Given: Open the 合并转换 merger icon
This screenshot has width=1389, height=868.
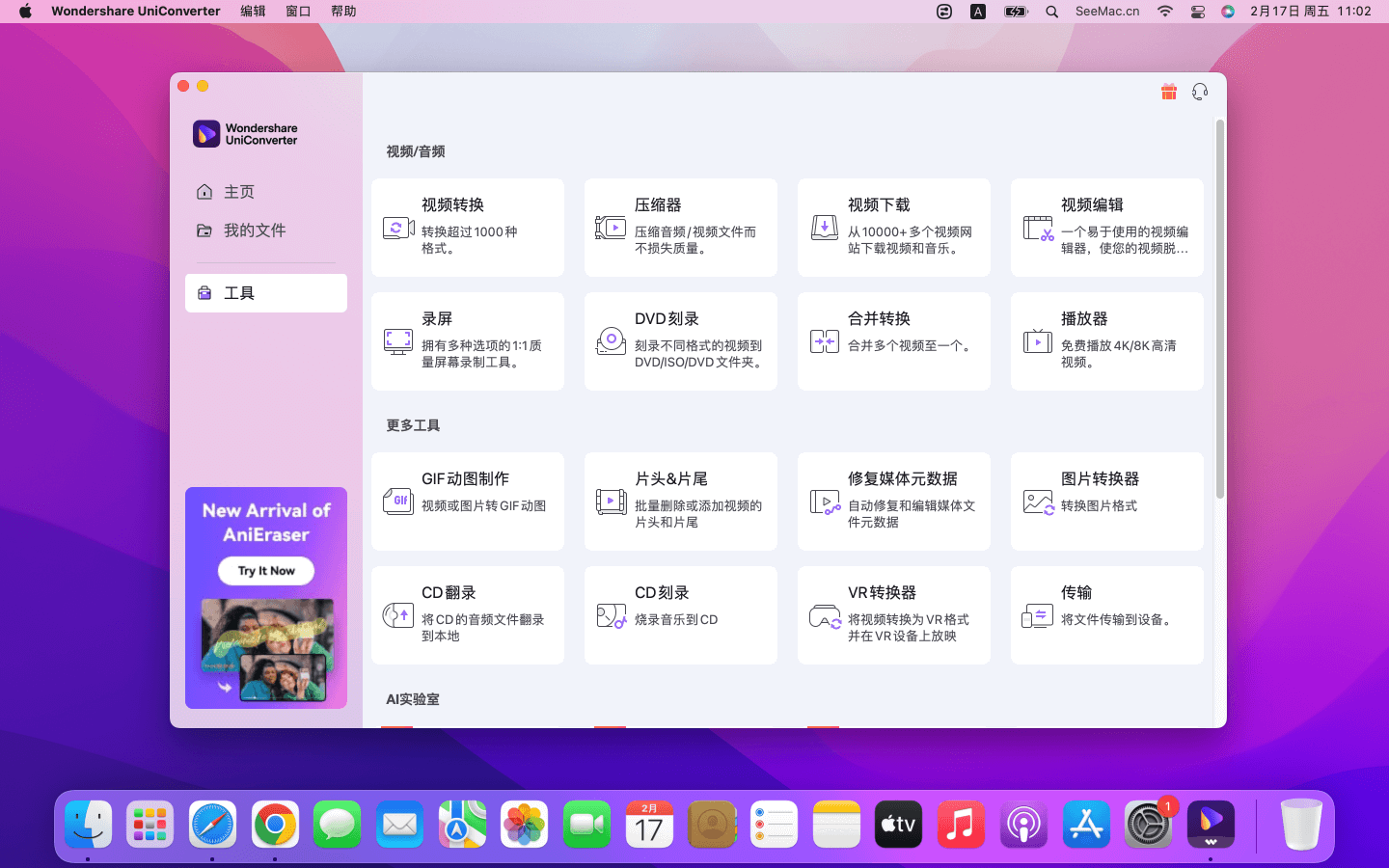Looking at the screenshot, I should tap(824, 341).
